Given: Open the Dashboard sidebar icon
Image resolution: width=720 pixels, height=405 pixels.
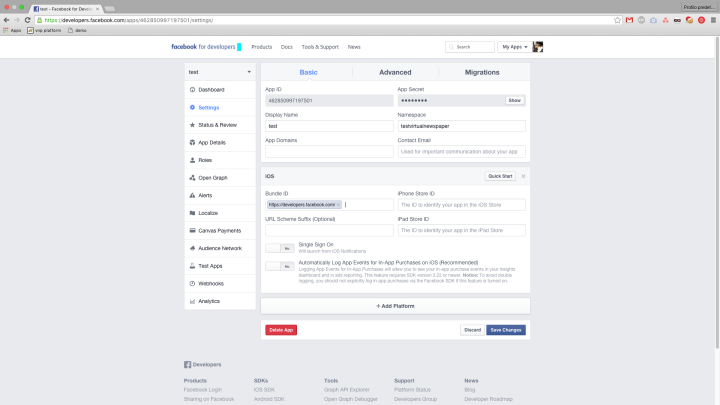Looking at the screenshot, I should [x=191, y=89].
